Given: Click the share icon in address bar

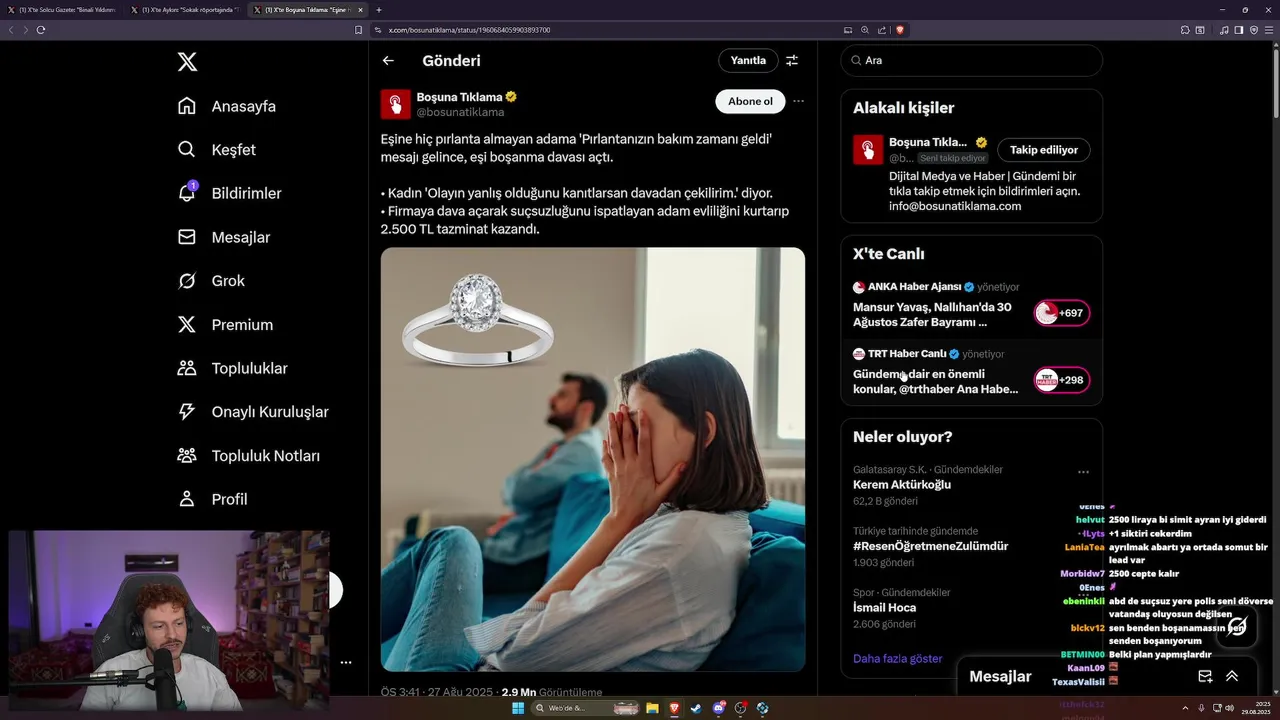Looking at the screenshot, I should tap(882, 30).
